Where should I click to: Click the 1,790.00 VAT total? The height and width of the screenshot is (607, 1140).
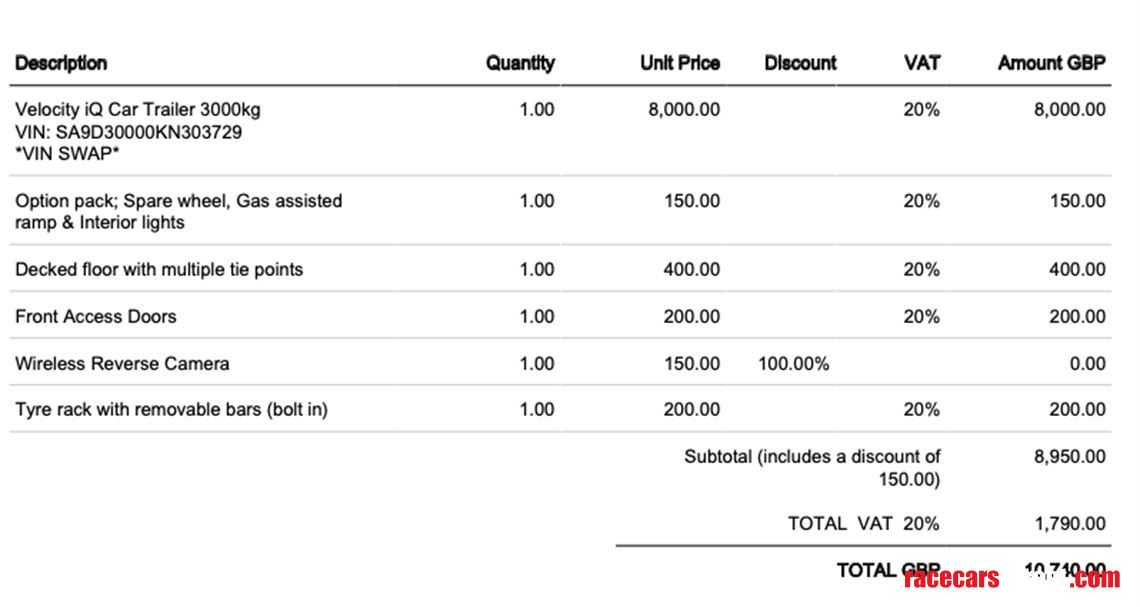(1069, 523)
